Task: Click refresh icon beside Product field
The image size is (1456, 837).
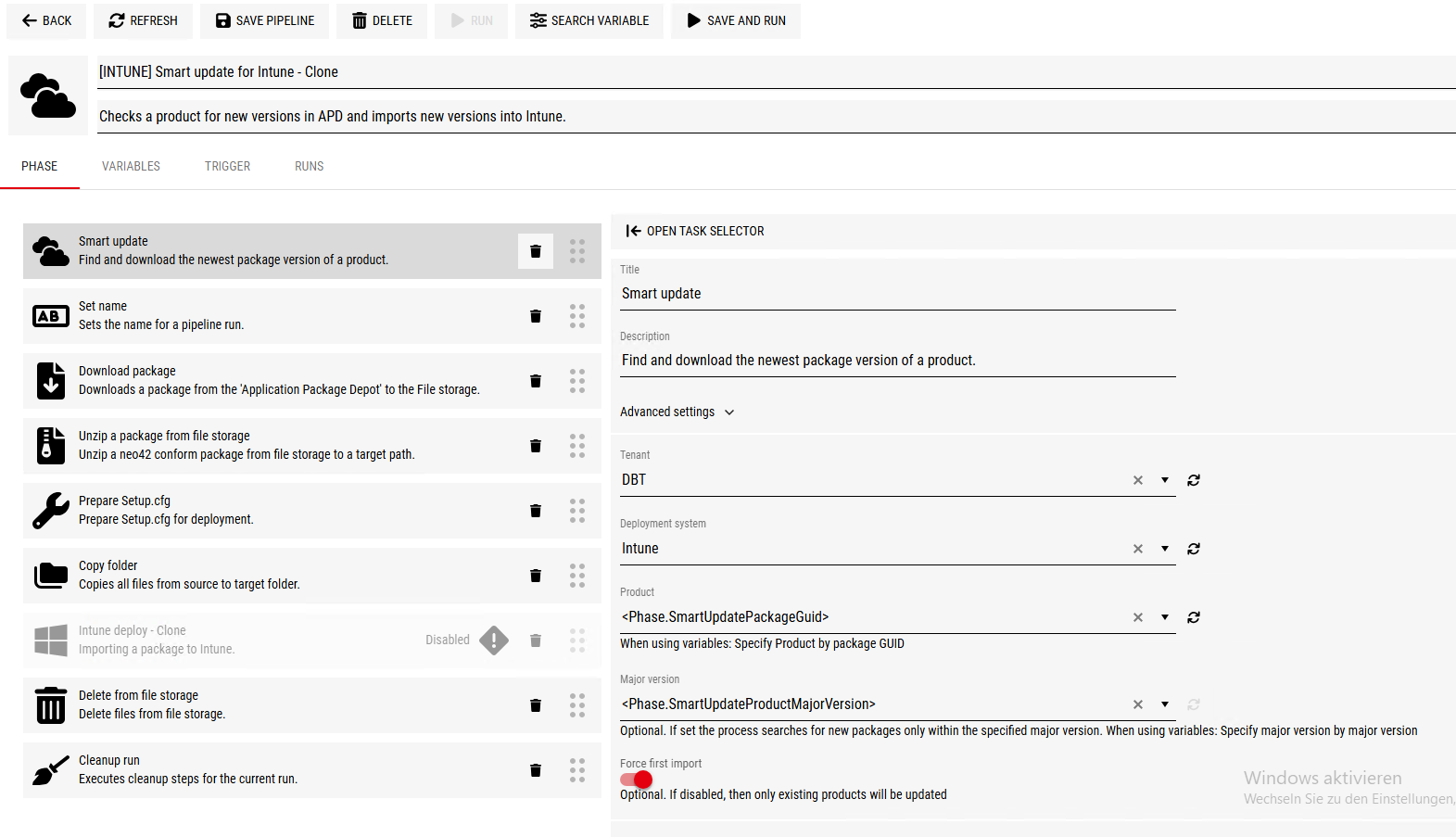Action: tap(1194, 617)
